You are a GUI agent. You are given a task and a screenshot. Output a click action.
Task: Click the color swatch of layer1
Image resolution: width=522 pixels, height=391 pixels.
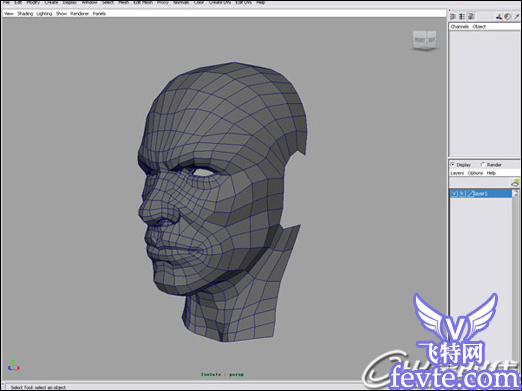click(x=470, y=194)
